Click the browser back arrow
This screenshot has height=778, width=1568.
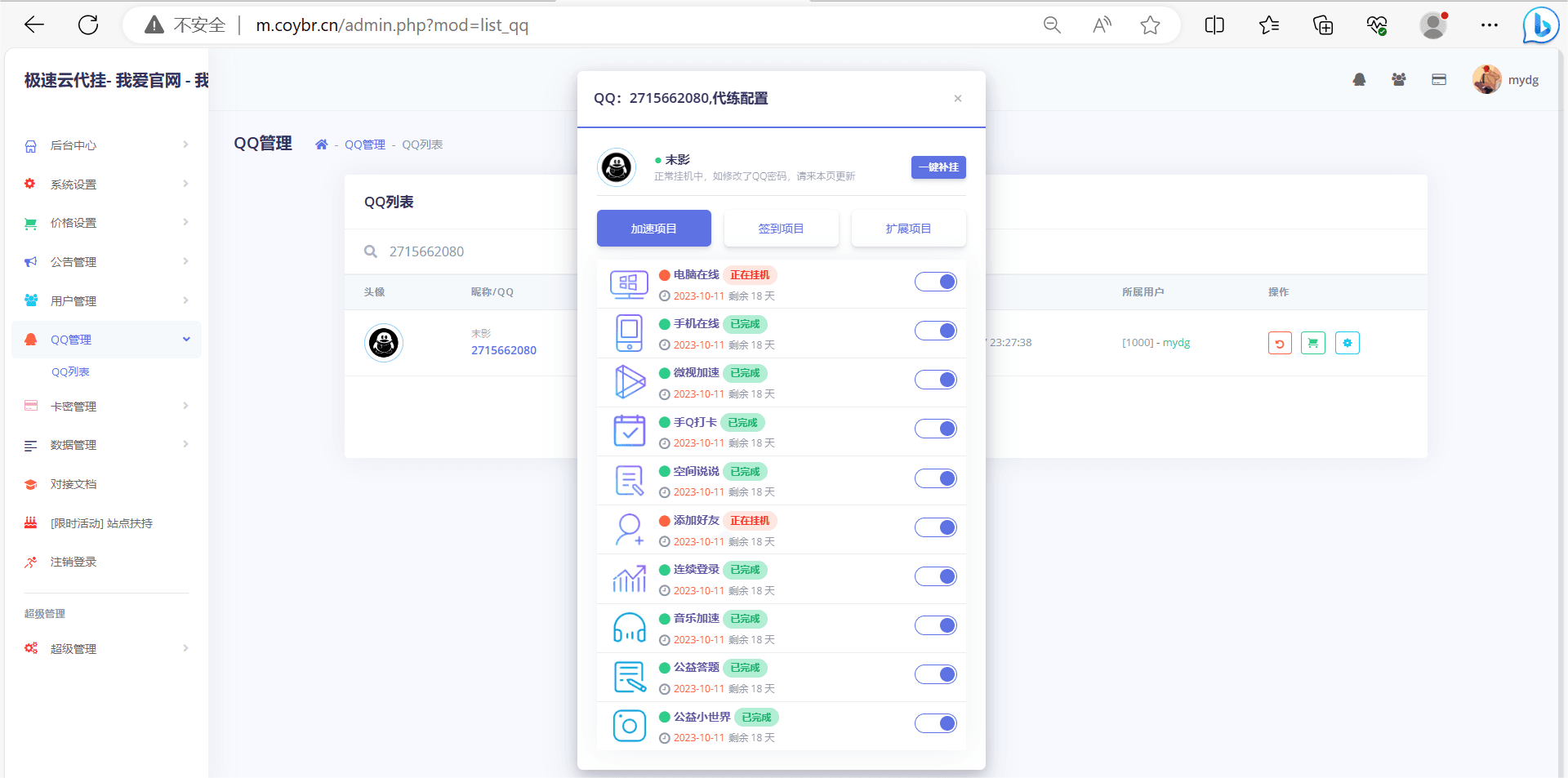click(x=34, y=25)
